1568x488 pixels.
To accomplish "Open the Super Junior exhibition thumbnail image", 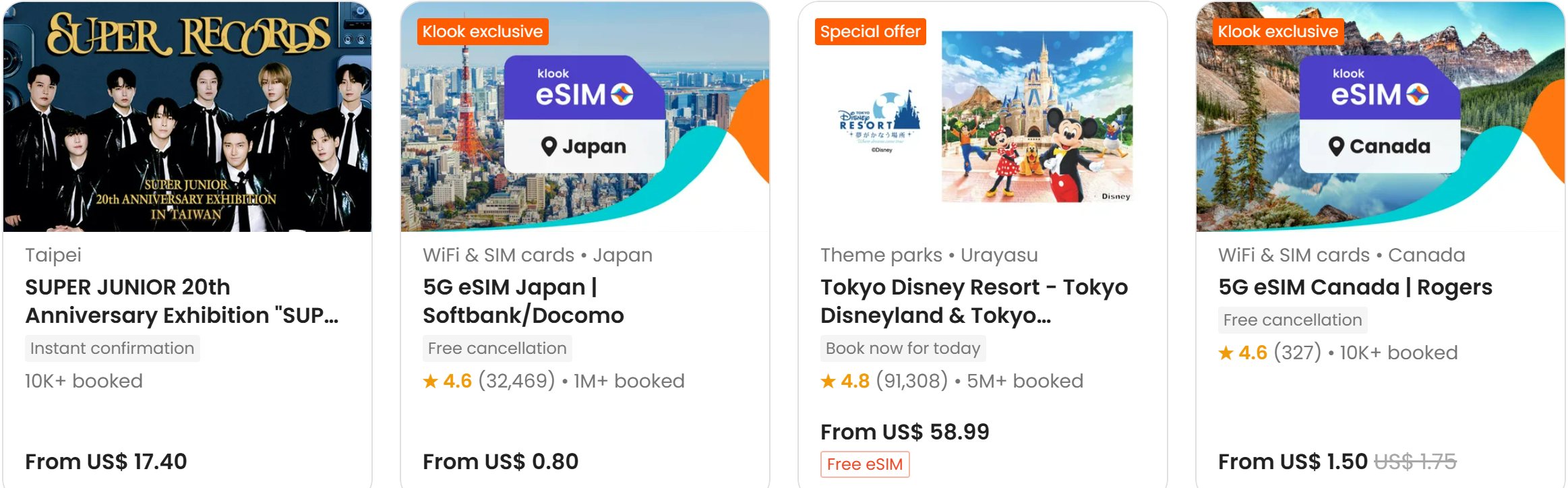I will coord(187,118).
